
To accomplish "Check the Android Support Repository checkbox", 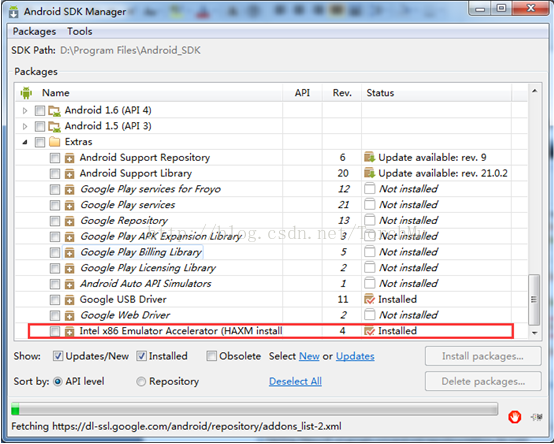I will tap(55, 158).
